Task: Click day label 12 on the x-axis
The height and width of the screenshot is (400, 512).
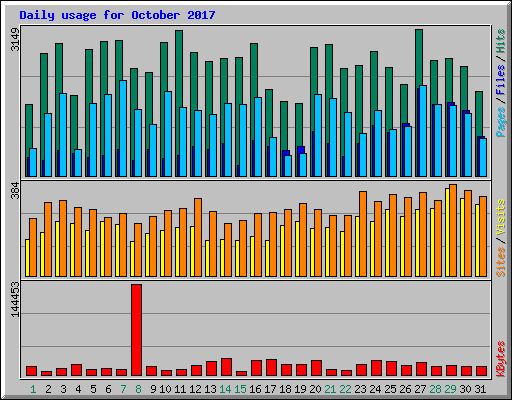Action: click(195, 389)
